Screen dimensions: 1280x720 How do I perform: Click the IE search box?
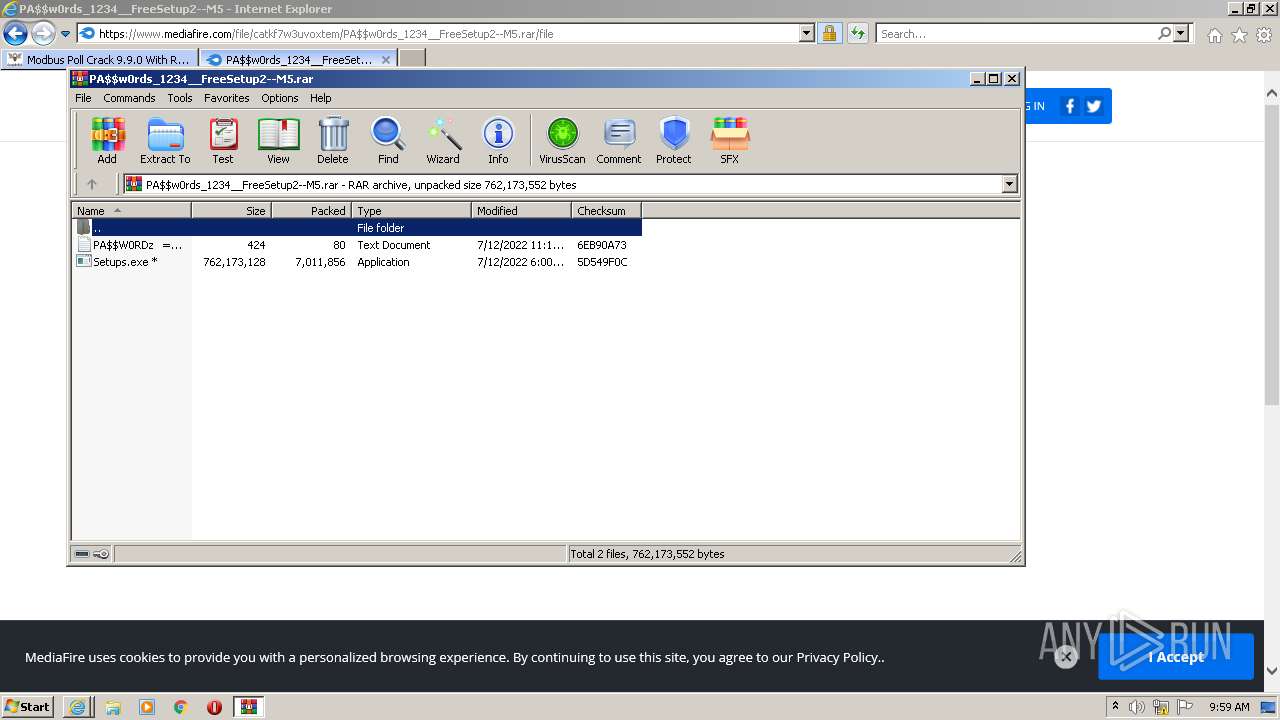tap(1016, 34)
